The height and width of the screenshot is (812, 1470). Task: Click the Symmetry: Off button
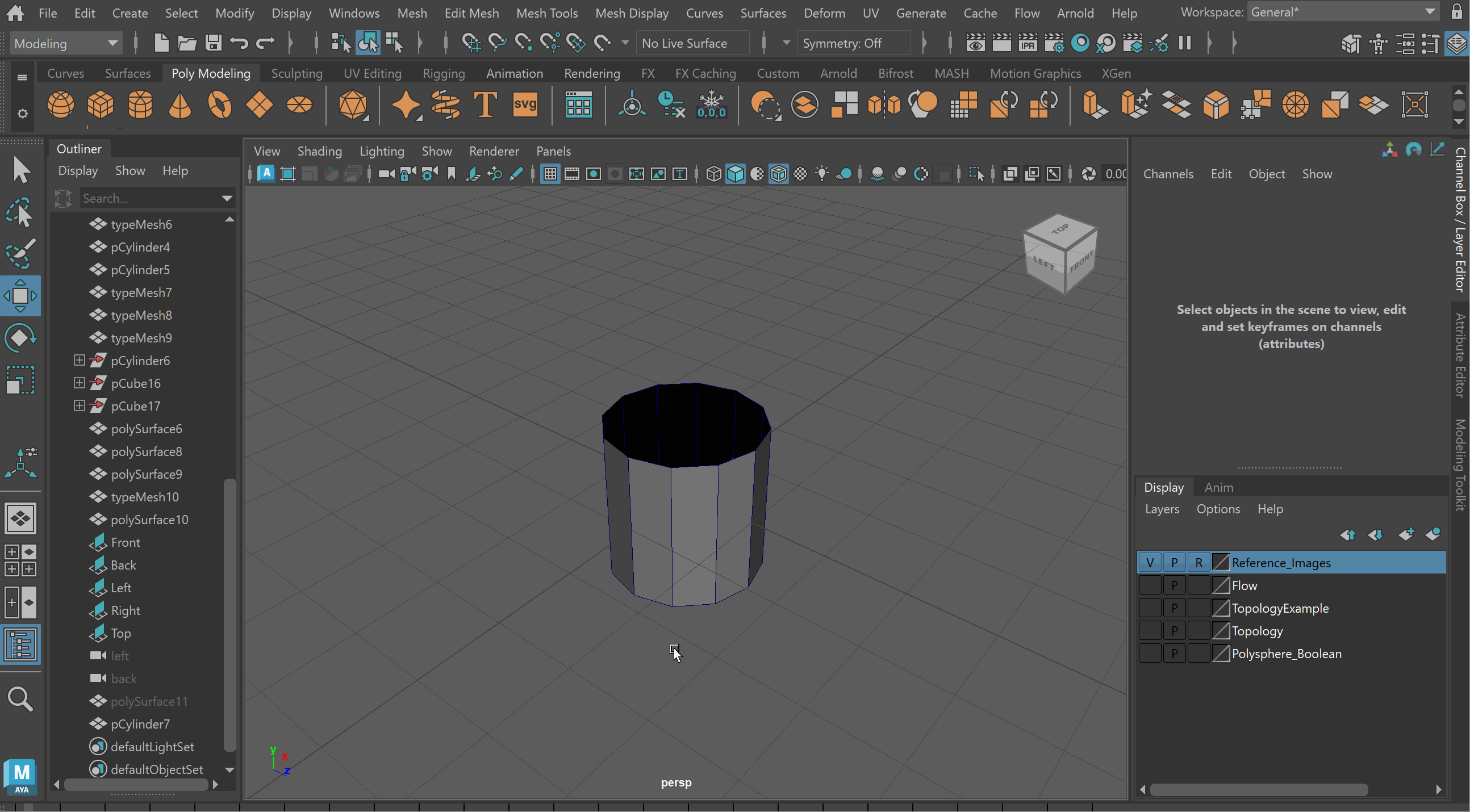coord(842,43)
